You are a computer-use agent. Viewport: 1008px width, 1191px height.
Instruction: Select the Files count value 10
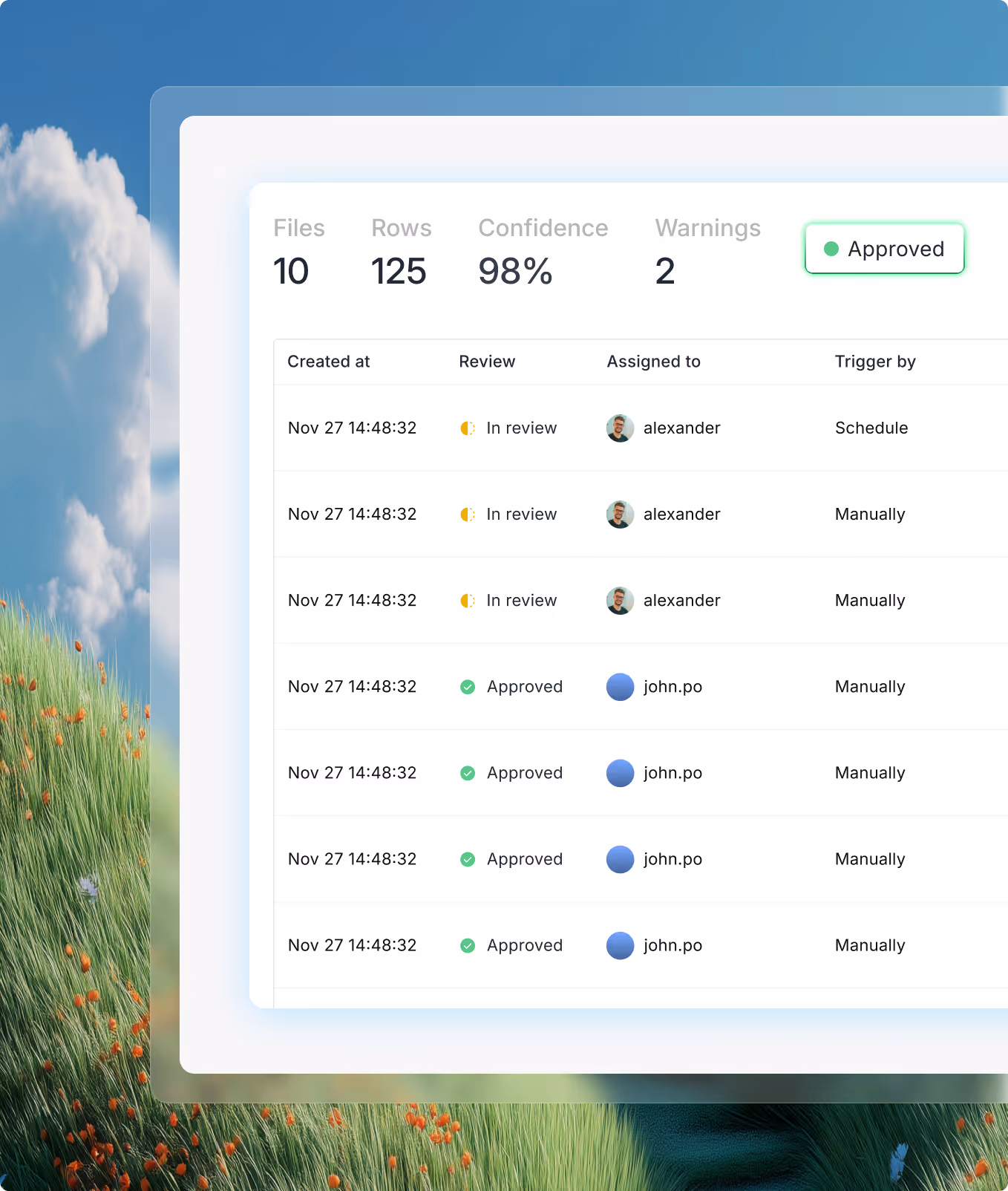(291, 271)
